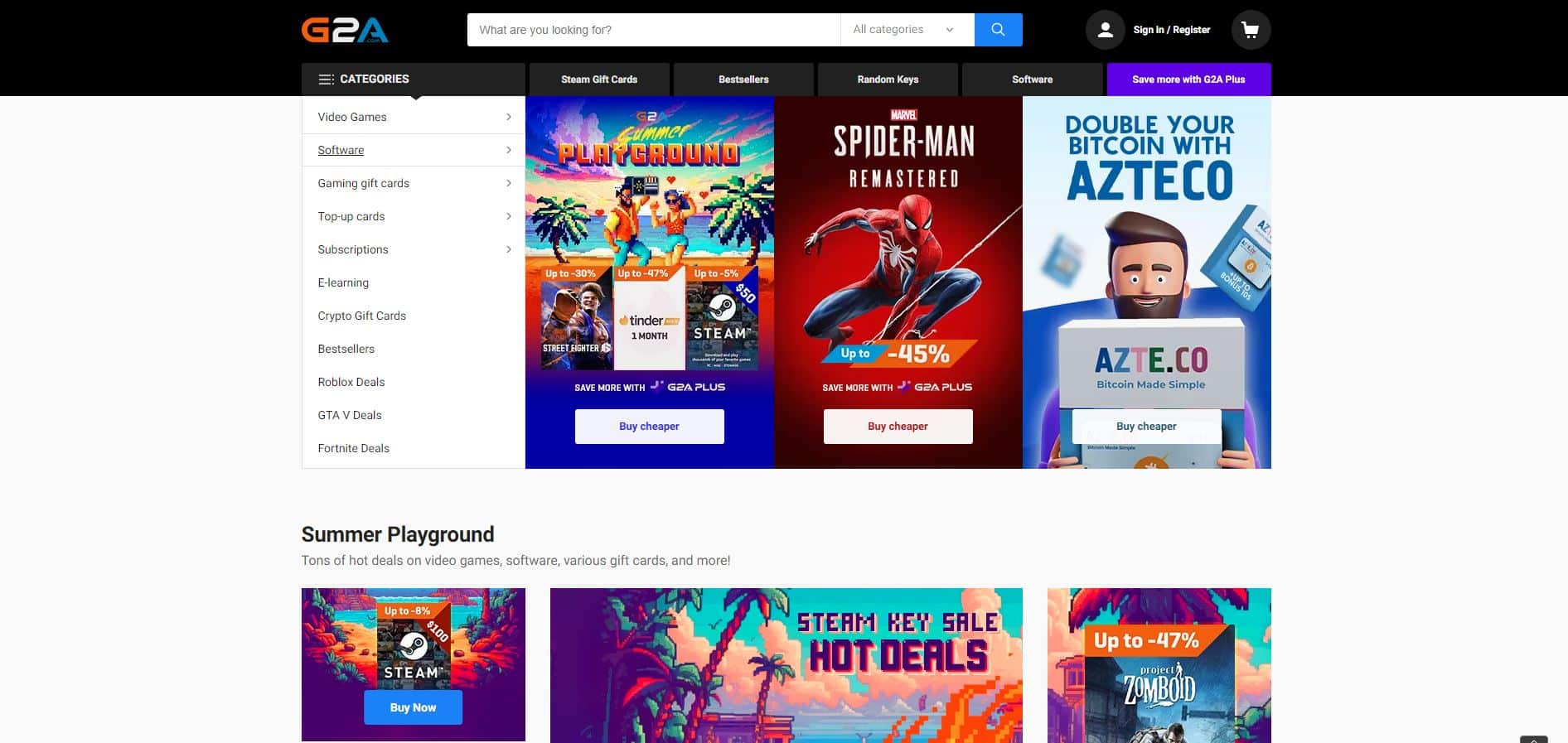Click Buy cheaper on Azteco banner
Screen dimensions: 1568x743
(x=1146, y=427)
